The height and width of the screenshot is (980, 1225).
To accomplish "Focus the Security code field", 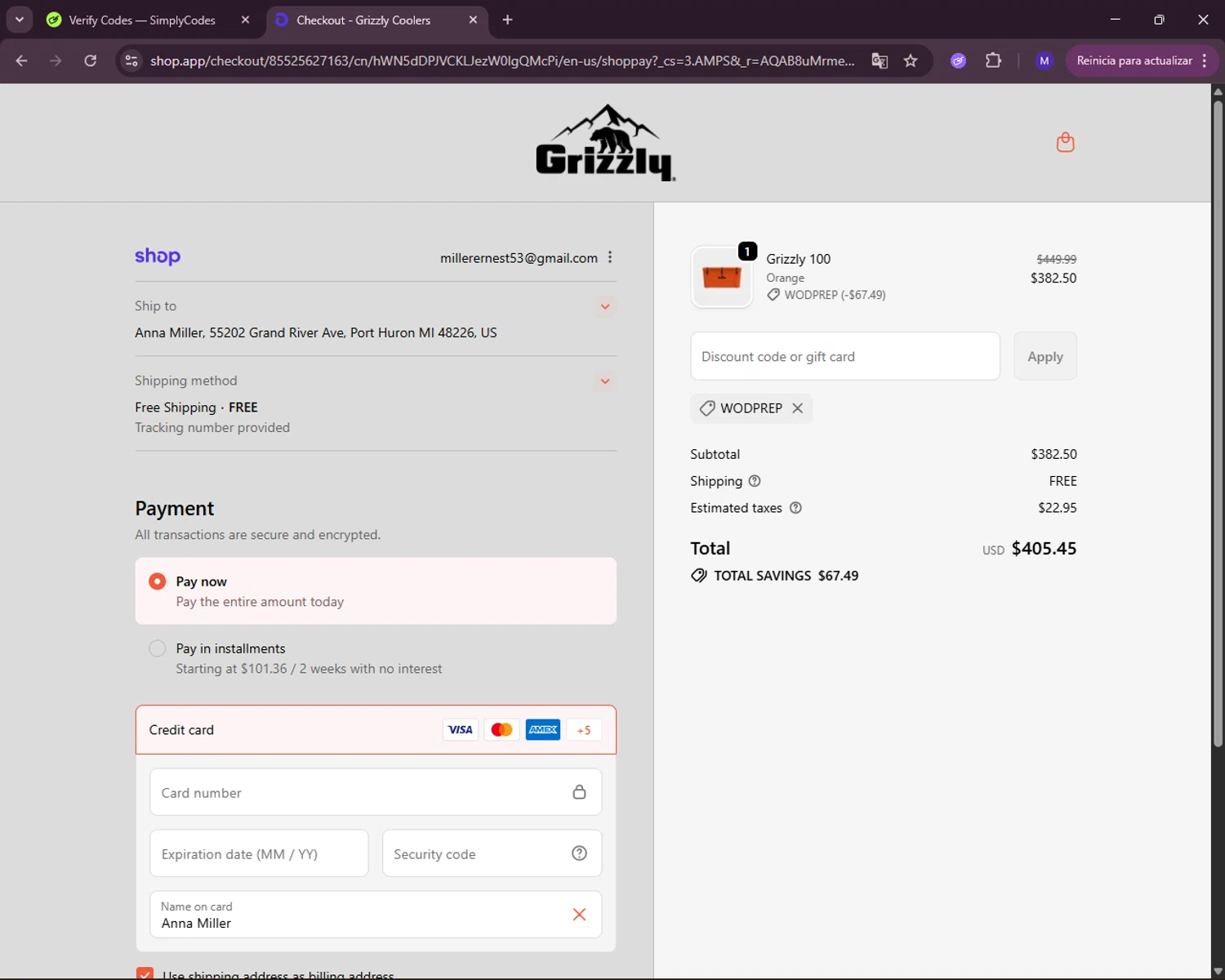I will (x=492, y=853).
